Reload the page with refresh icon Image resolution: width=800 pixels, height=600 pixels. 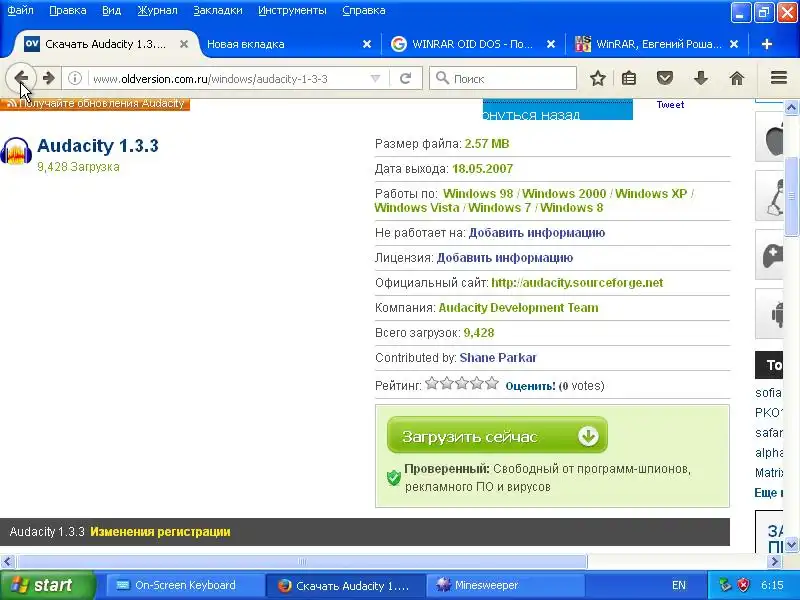406,78
